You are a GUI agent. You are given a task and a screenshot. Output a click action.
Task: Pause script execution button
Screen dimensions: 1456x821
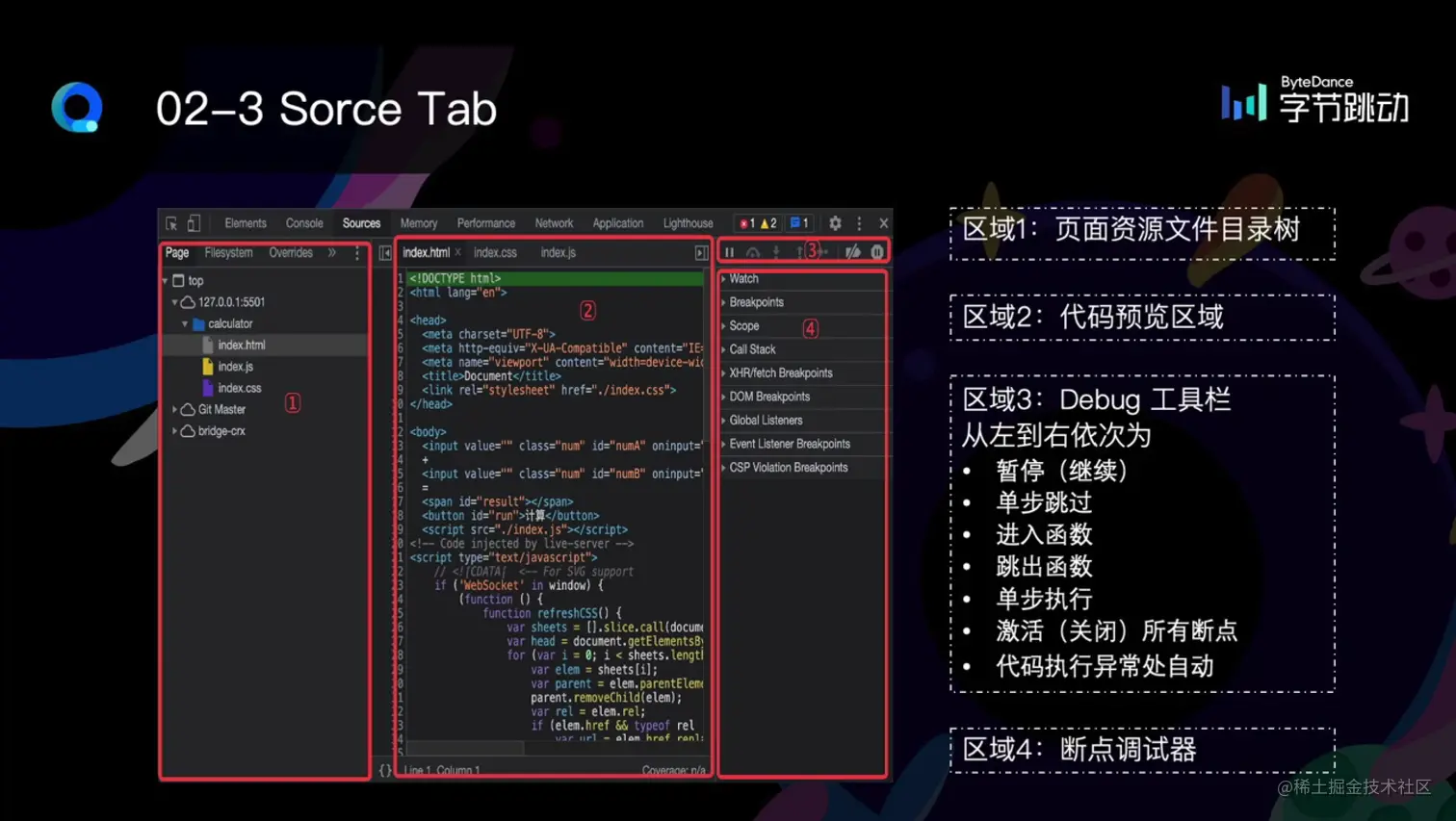pos(730,252)
